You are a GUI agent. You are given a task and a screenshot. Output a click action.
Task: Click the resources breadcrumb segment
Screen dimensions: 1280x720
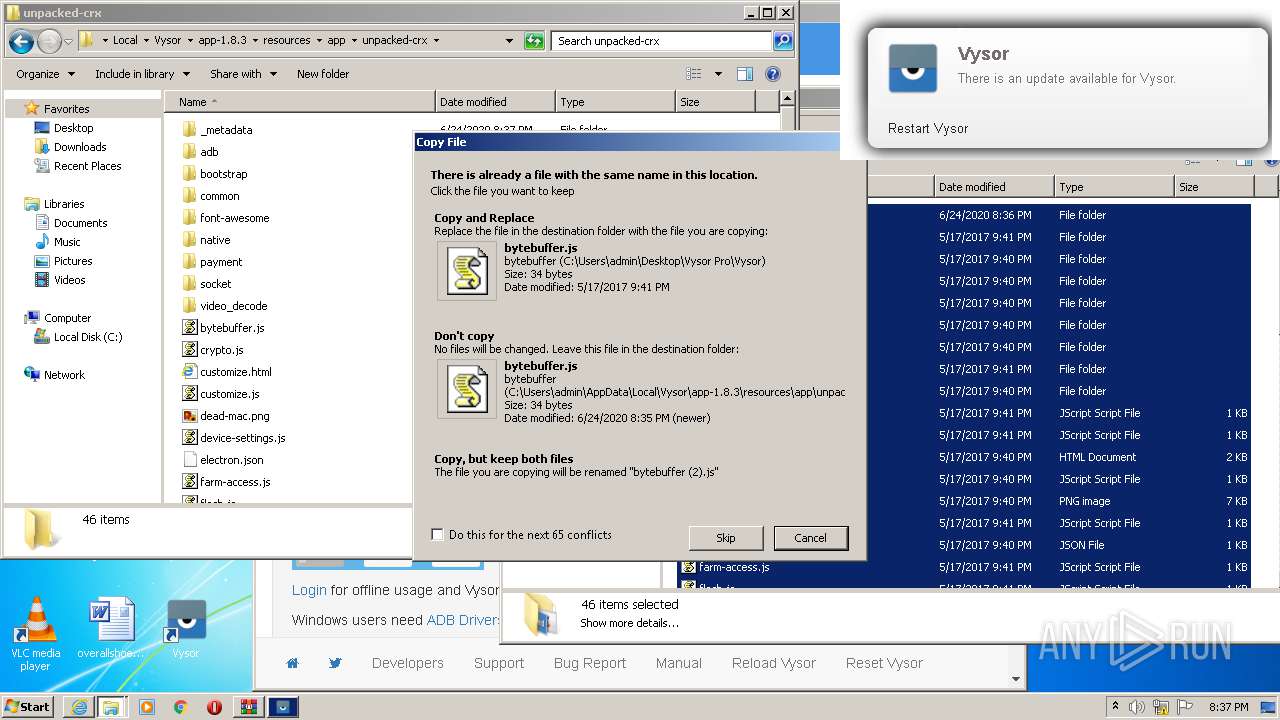[x=287, y=41]
